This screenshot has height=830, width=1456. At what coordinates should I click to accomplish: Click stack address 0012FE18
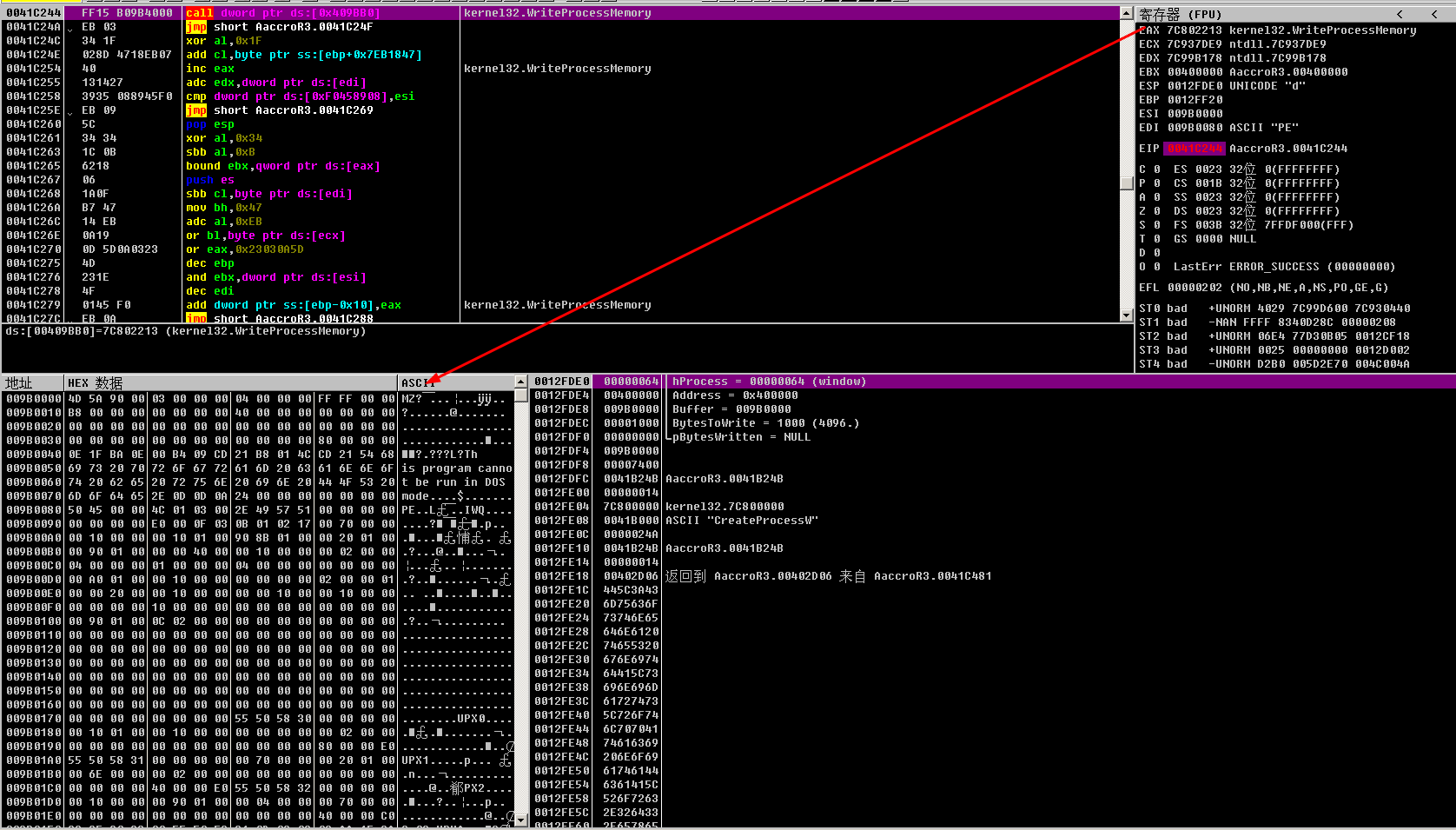[x=562, y=576]
